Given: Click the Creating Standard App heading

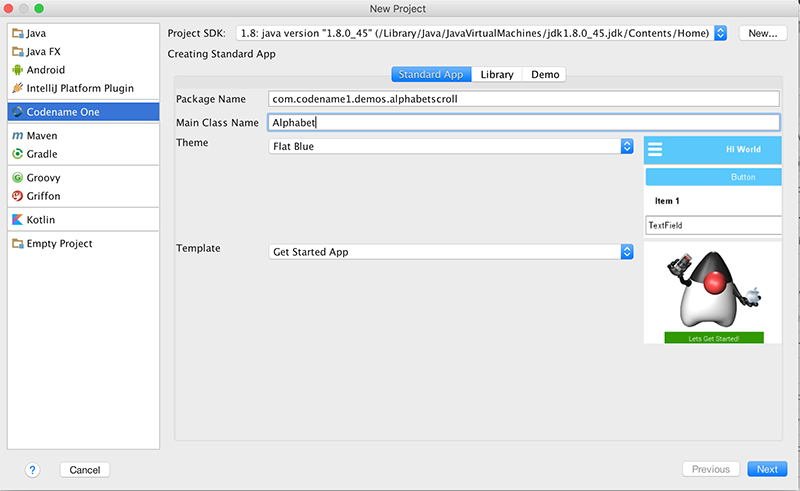Looking at the screenshot, I should 221,54.
